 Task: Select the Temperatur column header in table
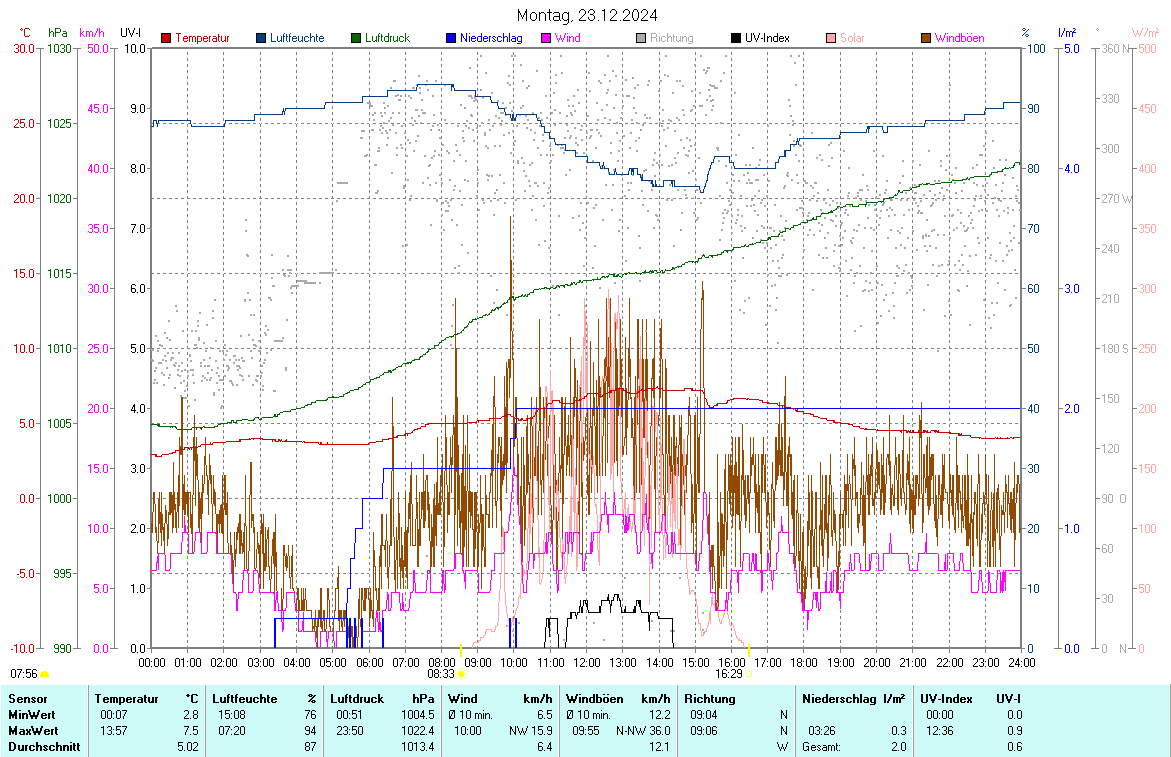pyautogui.click(x=127, y=699)
